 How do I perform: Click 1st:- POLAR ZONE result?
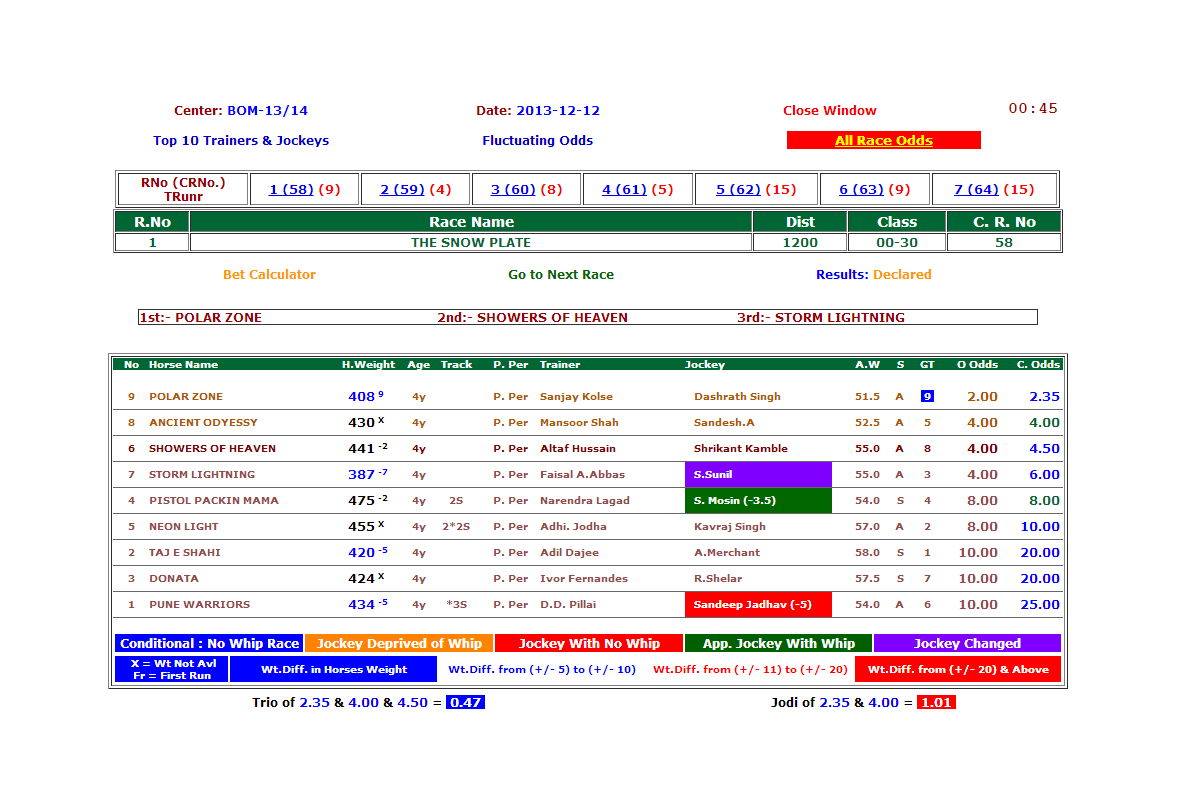[x=201, y=318]
